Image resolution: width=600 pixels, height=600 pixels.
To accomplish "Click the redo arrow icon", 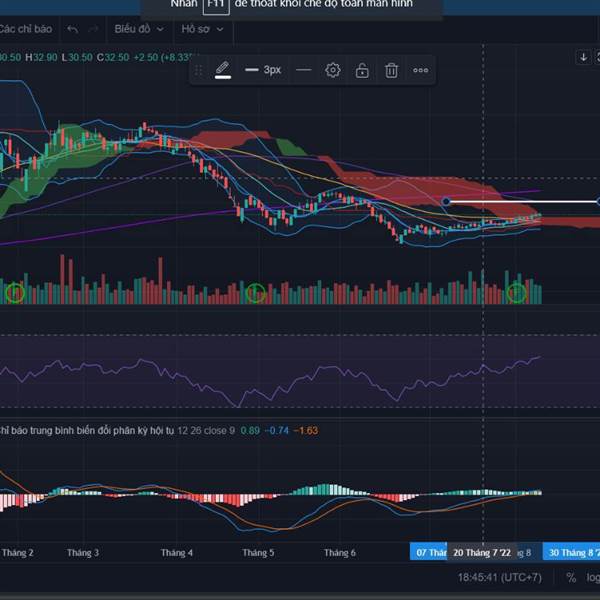I will point(93,29).
